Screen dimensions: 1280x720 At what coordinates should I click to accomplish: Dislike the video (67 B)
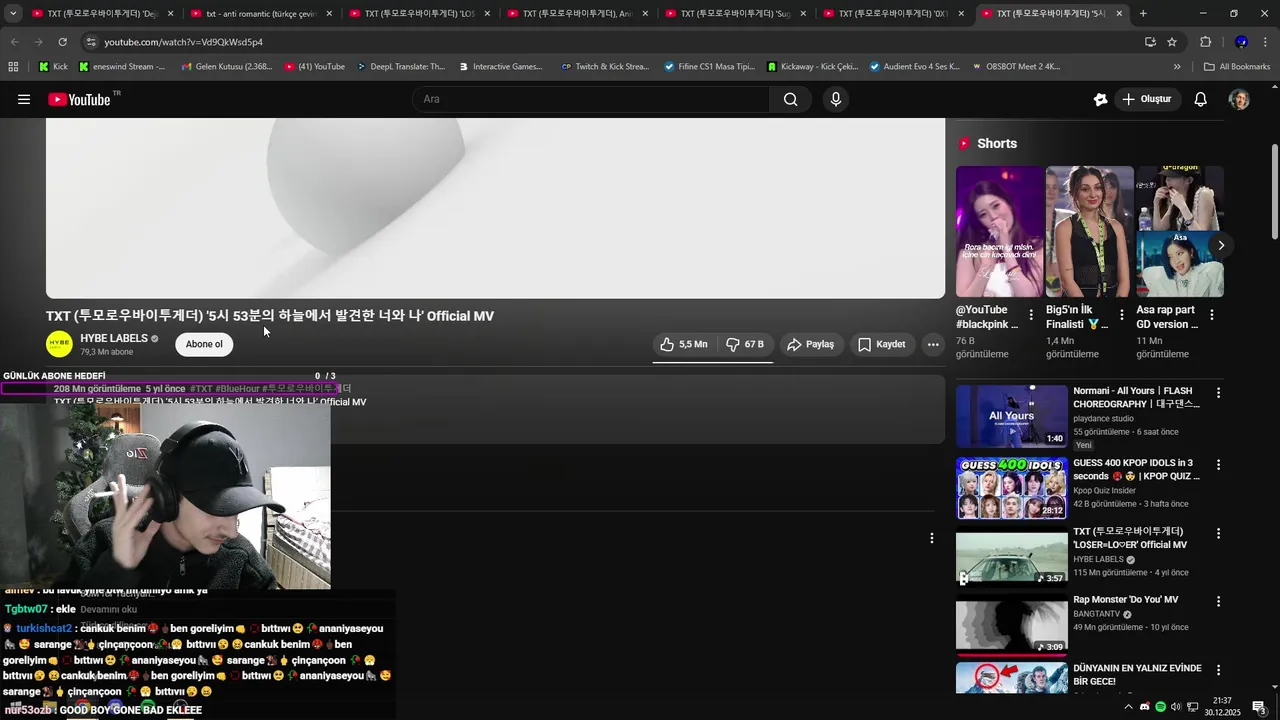click(x=745, y=344)
